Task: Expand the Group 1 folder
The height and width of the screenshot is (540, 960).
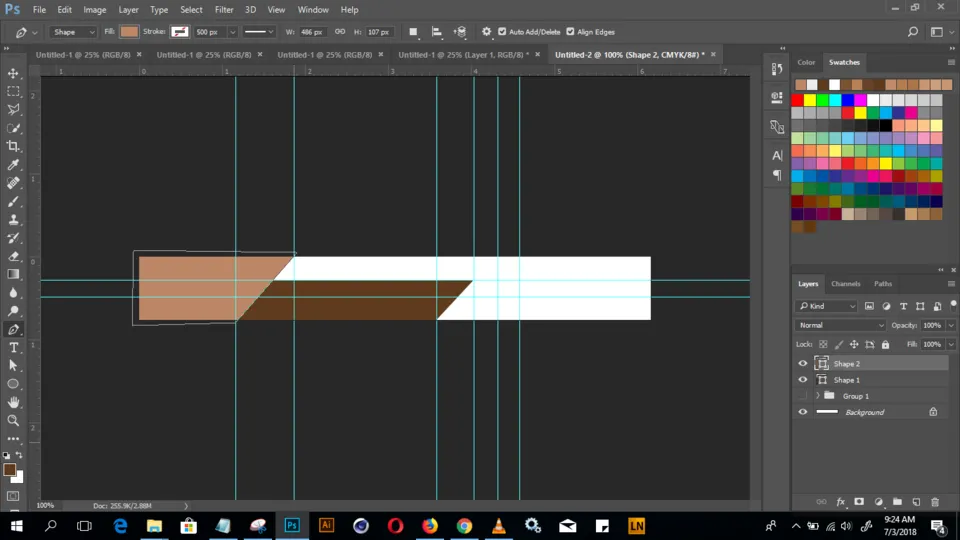Action: pos(817,396)
